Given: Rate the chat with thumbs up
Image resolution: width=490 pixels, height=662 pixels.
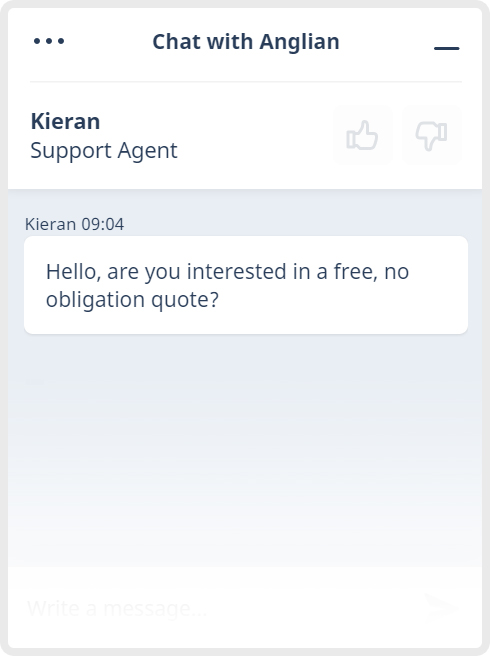Looking at the screenshot, I should pyautogui.click(x=363, y=135).
